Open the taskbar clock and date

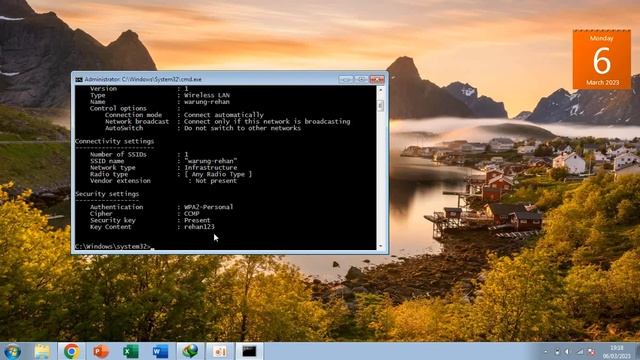point(616,351)
